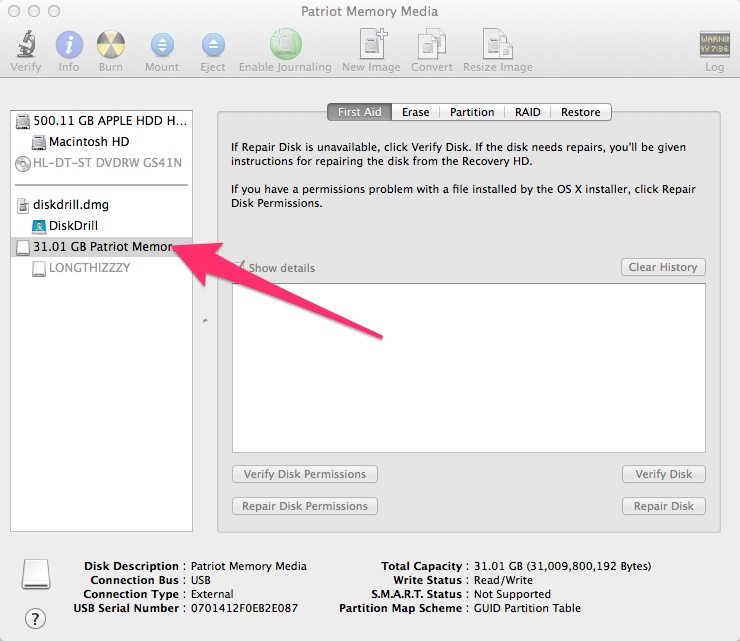740x641 pixels.
Task: Click the Write Status value Read/Write
Action: point(503,580)
